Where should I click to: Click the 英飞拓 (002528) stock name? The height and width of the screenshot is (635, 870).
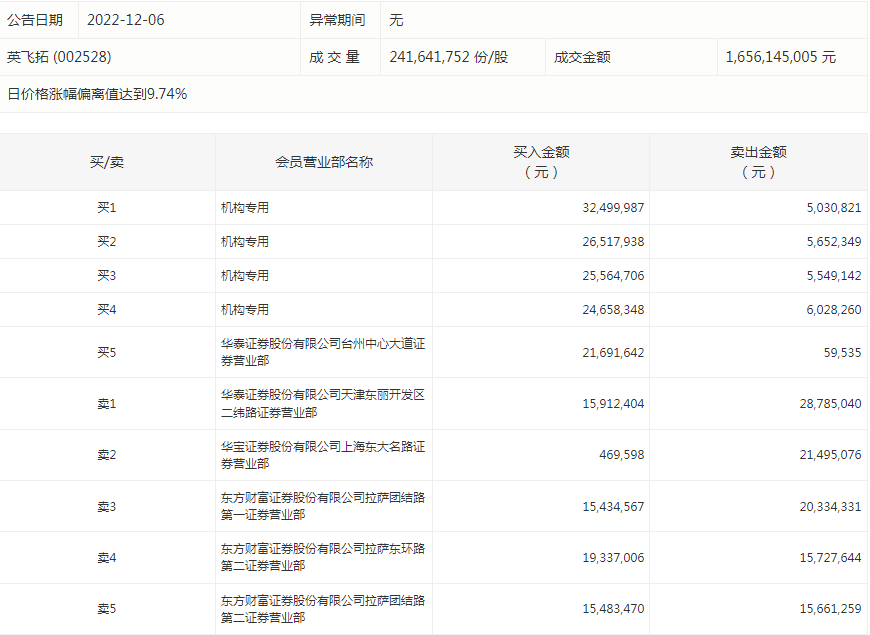[x=59, y=58]
